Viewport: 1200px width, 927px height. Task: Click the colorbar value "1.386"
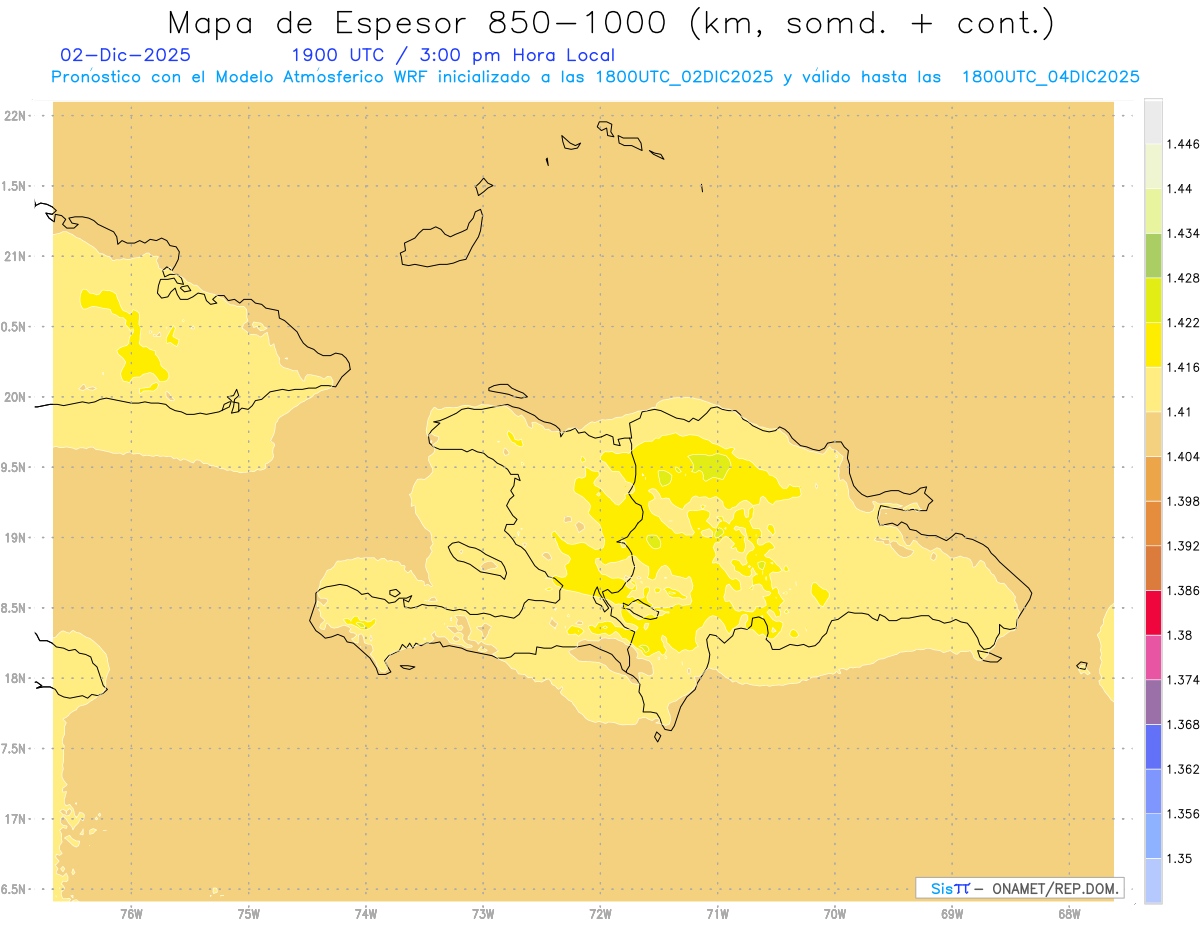click(1182, 590)
